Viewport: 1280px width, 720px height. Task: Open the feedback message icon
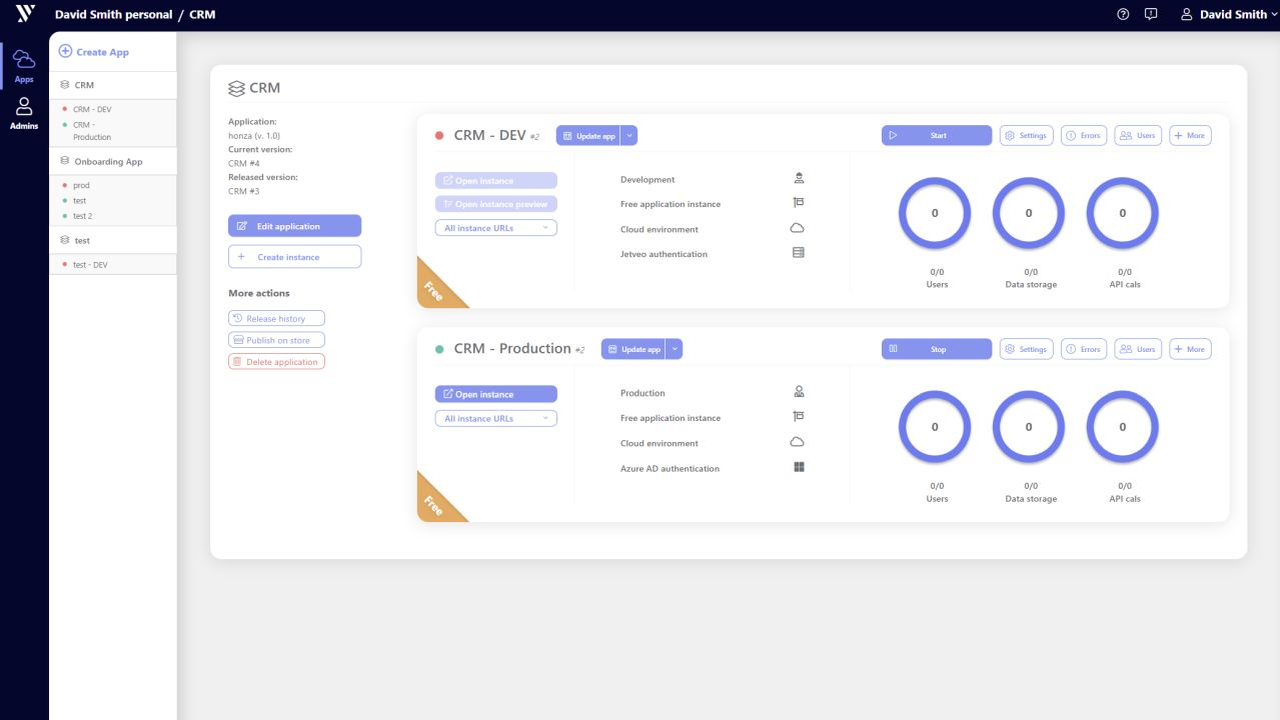(x=1151, y=14)
